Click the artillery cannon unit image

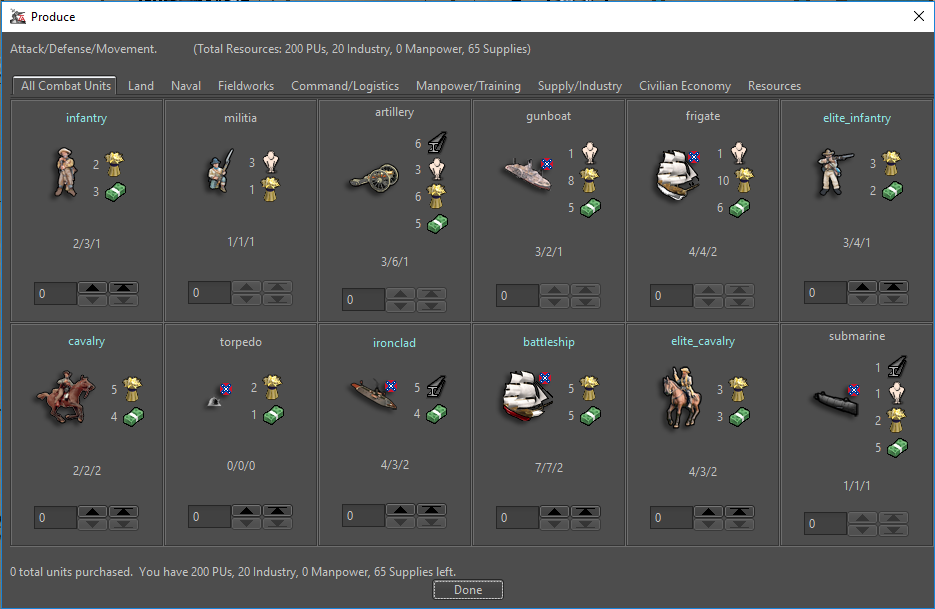372,180
